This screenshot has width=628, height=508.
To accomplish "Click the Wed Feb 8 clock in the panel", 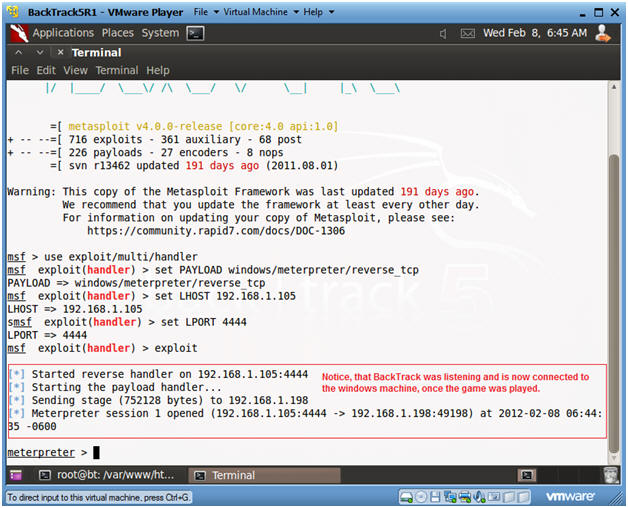I will (x=535, y=33).
